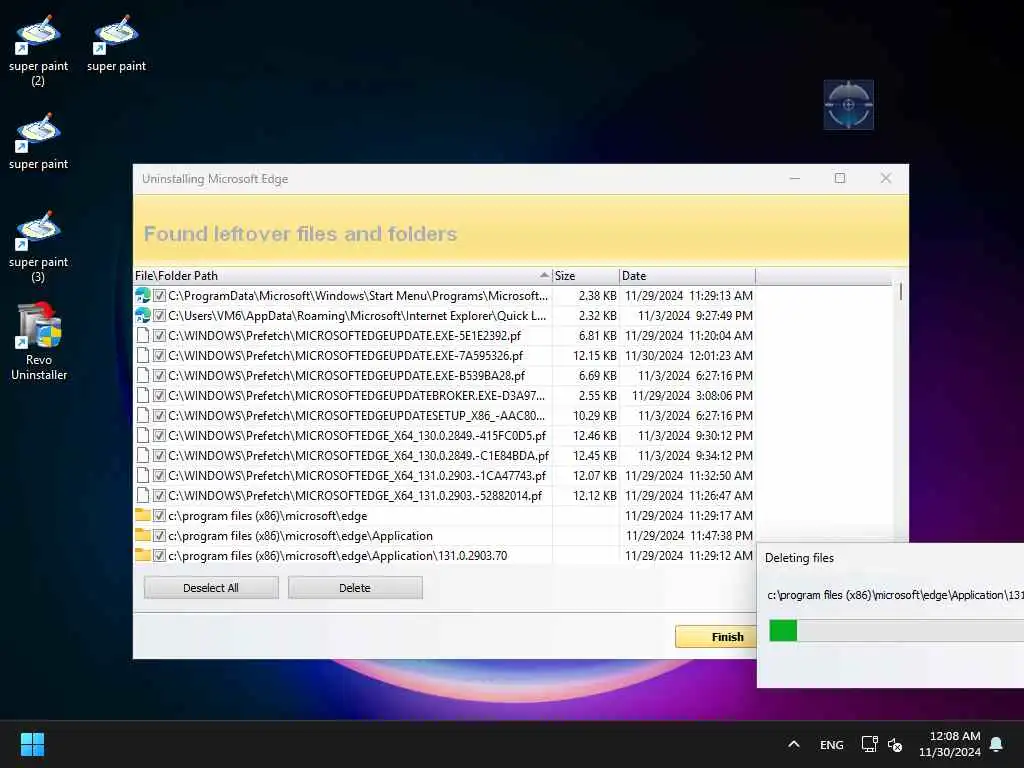Click the 11/30/2024 12:01:23 AM date cell

pos(688,356)
